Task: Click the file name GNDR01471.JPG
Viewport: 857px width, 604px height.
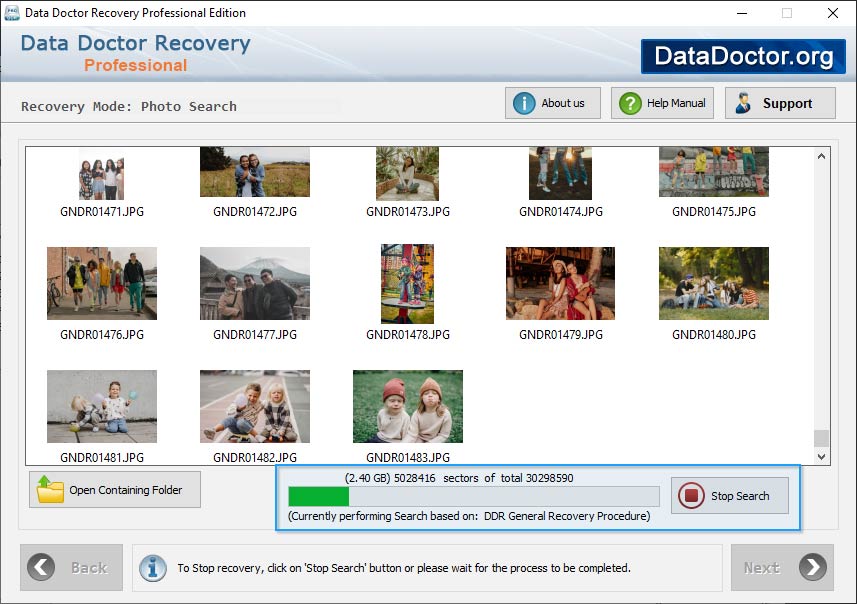Action: point(102,212)
